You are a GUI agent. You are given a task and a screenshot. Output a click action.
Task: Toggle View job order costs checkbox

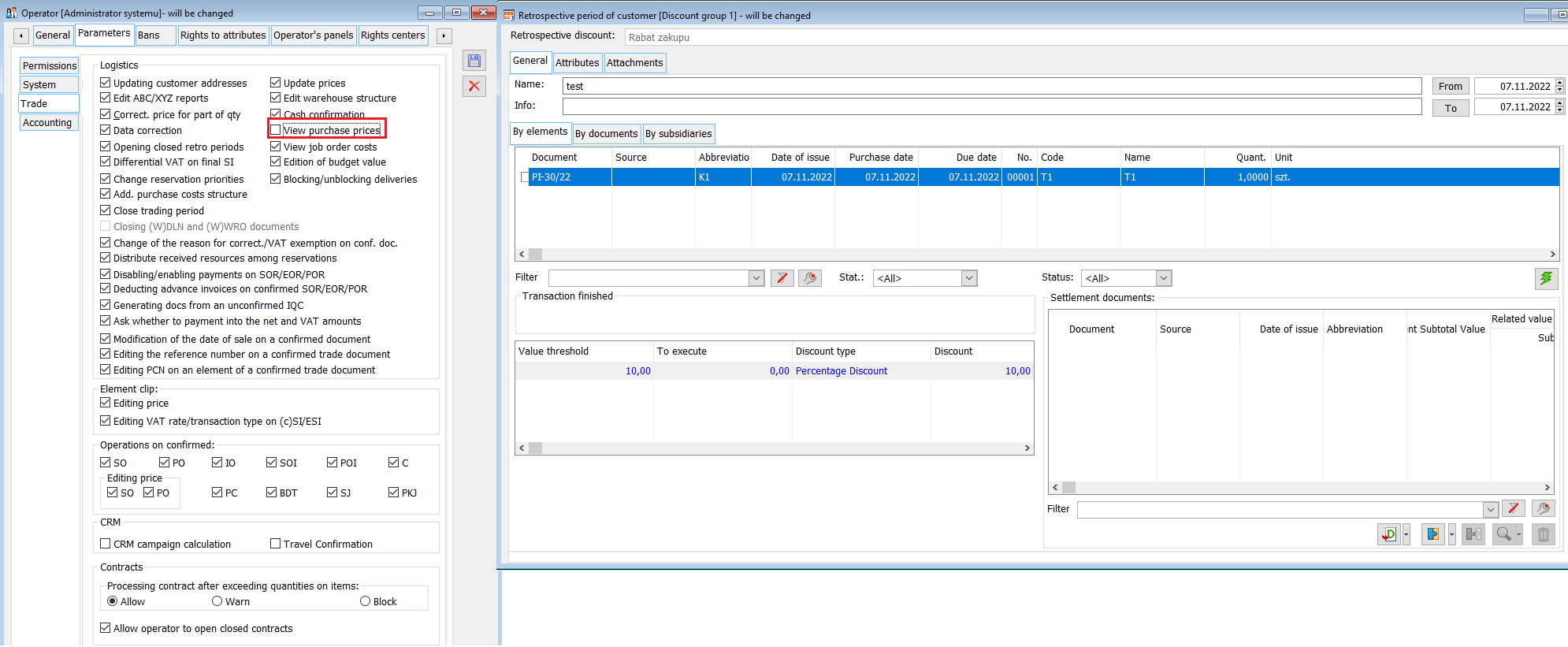275,147
